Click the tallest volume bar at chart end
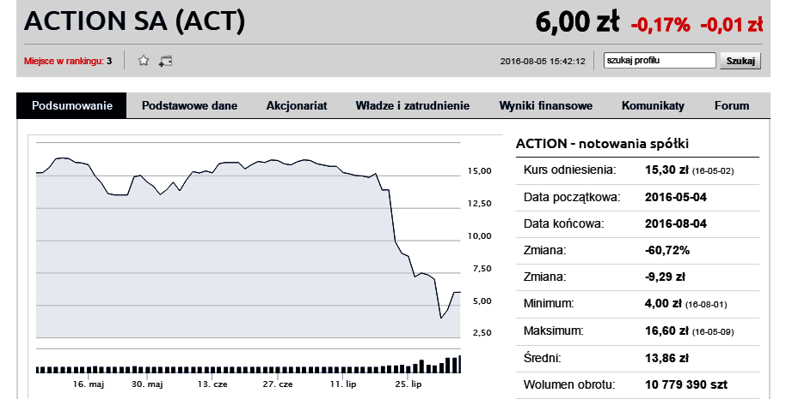This screenshot has height=399, width=786. click(459, 364)
